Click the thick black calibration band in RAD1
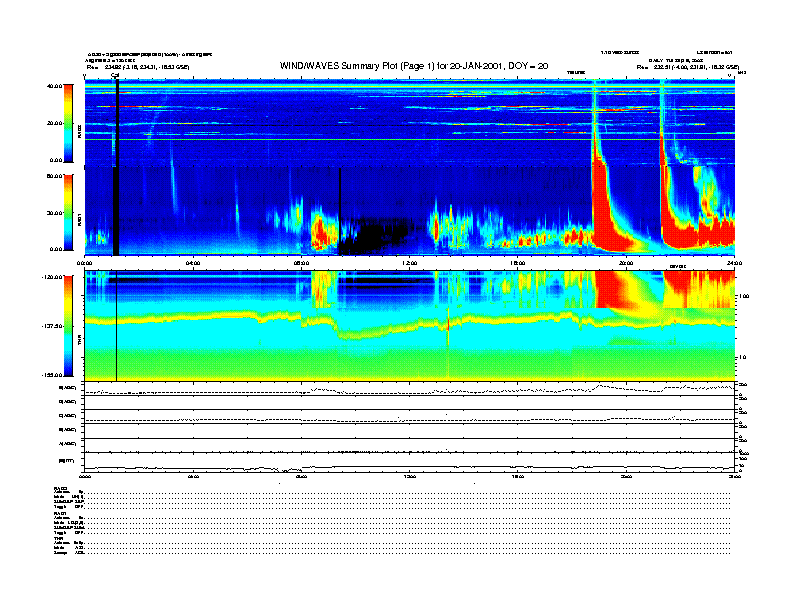The image size is (792, 612). tap(116, 211)
